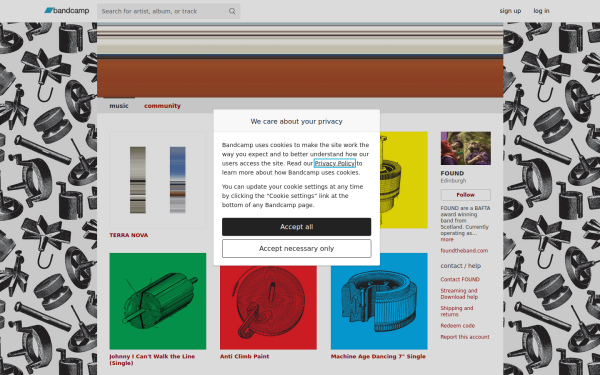This screenshot has height=375, width=600.
Task: Open the TERRA NOVA title link
Action: 129,235
